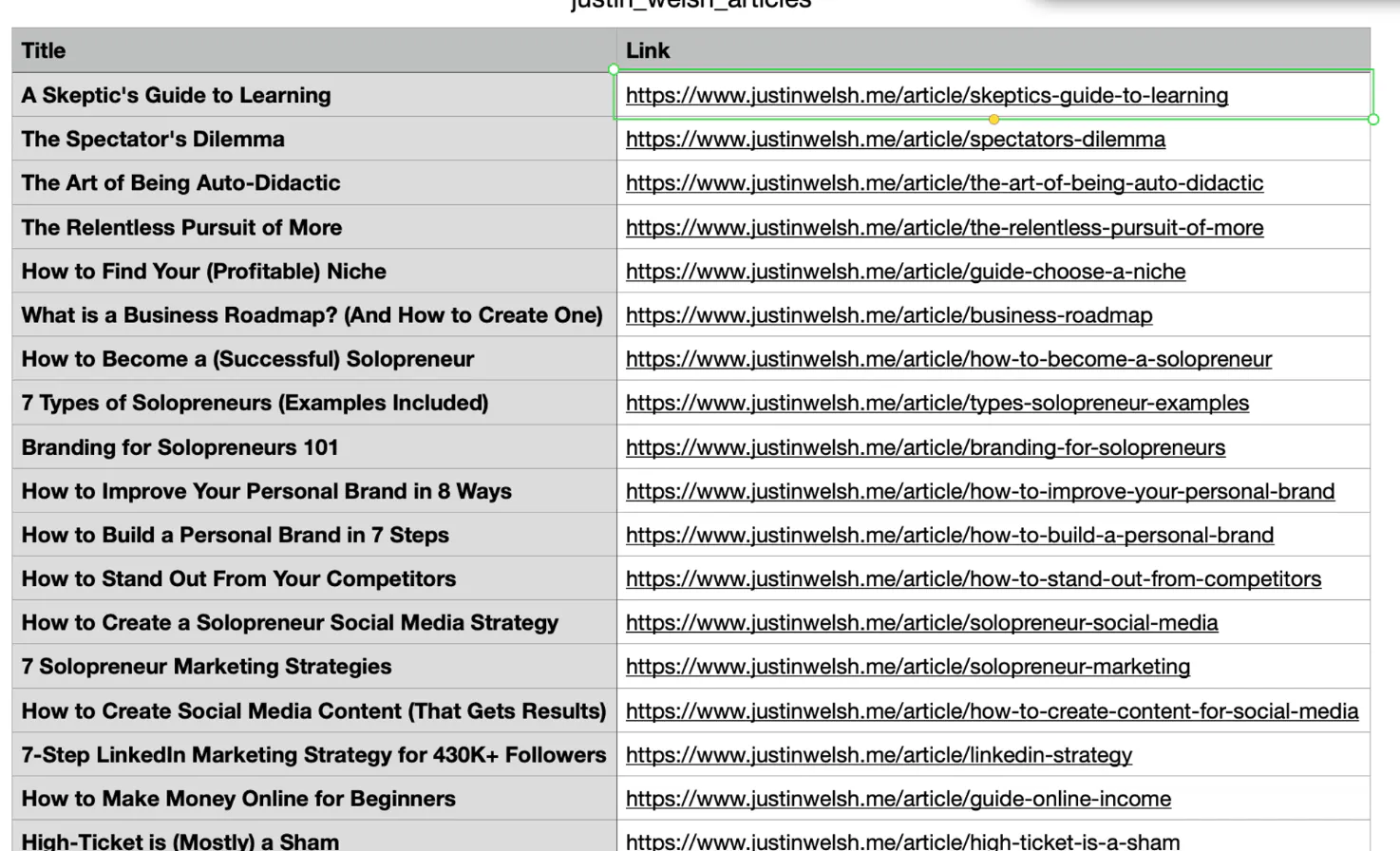The image size is (1400, 851).
Task: Select cell 'The Relentless Pursuit of More'
Action: (x=314, y=228)
